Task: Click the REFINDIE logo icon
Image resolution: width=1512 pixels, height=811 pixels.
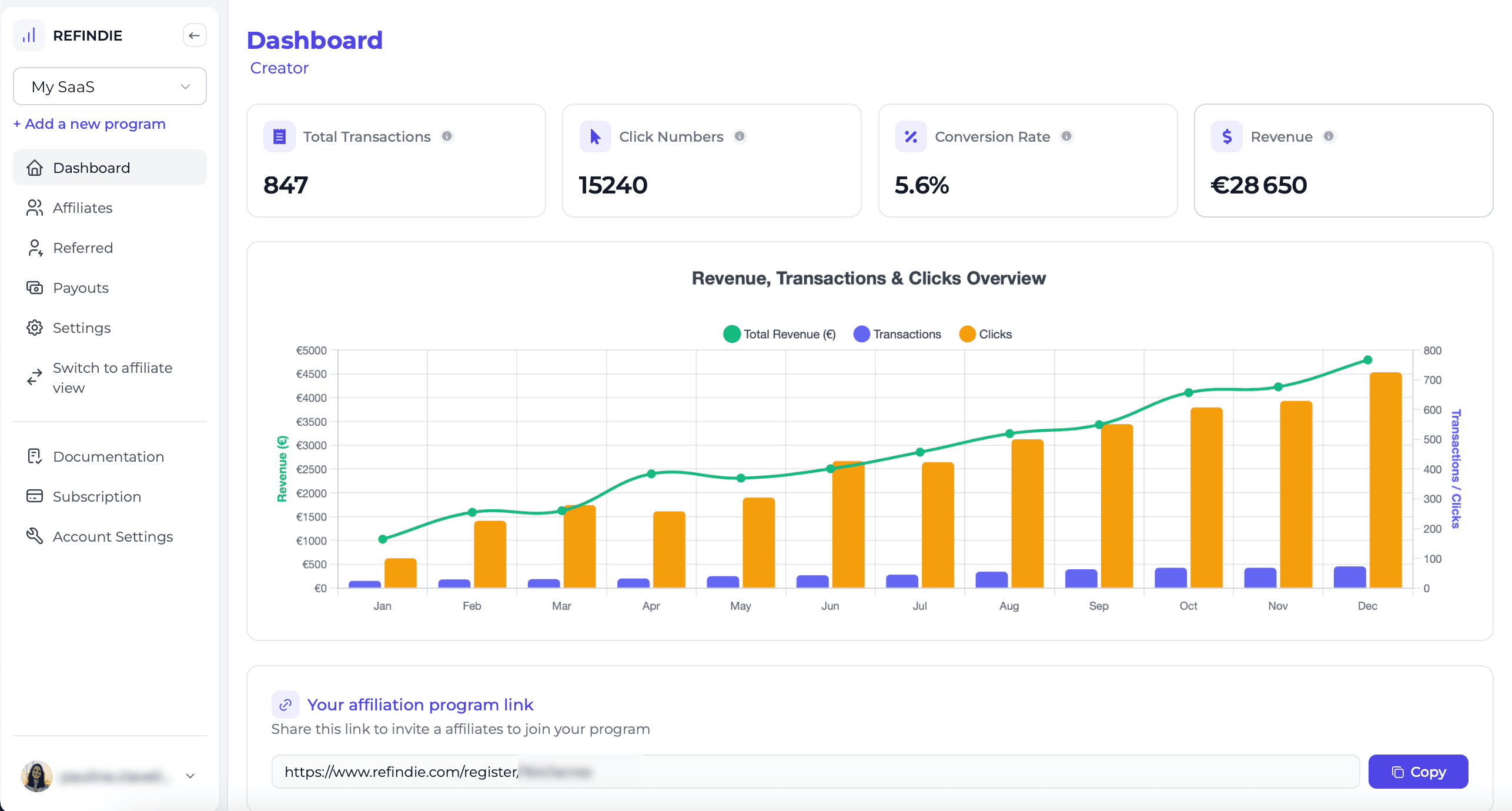Action: point(29,35)
